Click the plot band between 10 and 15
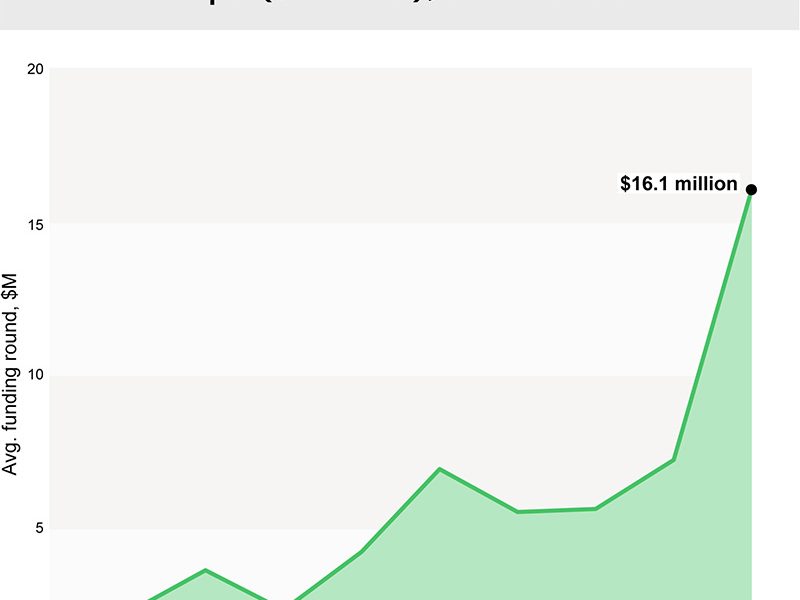The image size is (800, 600). pos(401,300)
